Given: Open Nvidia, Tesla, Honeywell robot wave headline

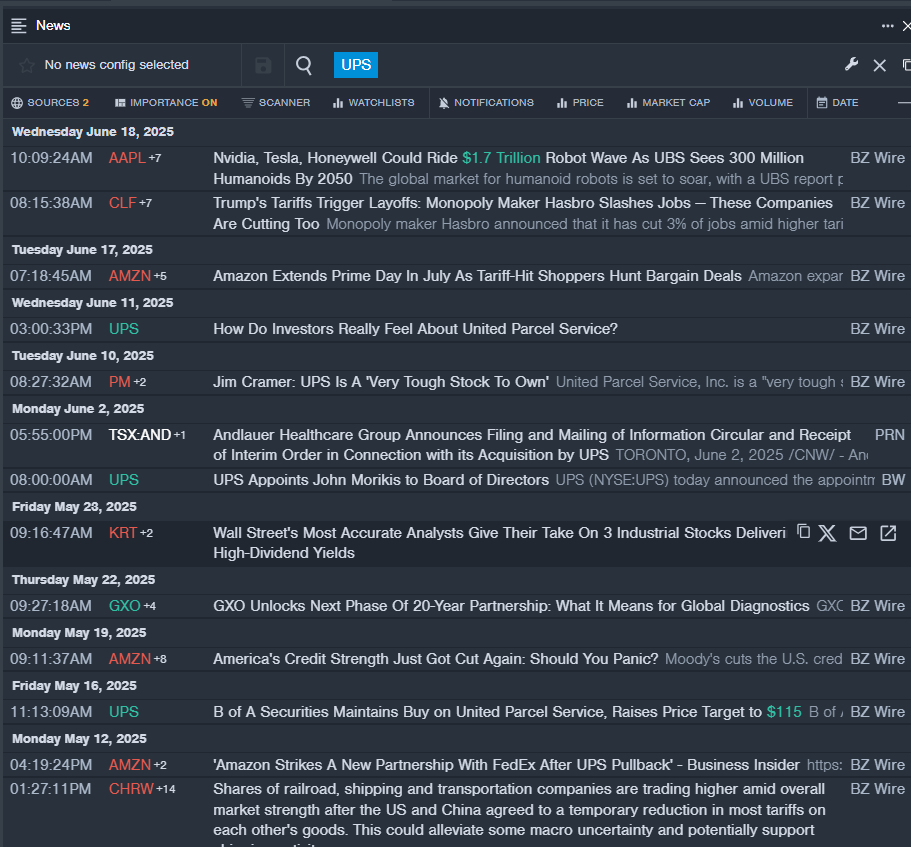Looking at the screenshot, I should (508, 168).
